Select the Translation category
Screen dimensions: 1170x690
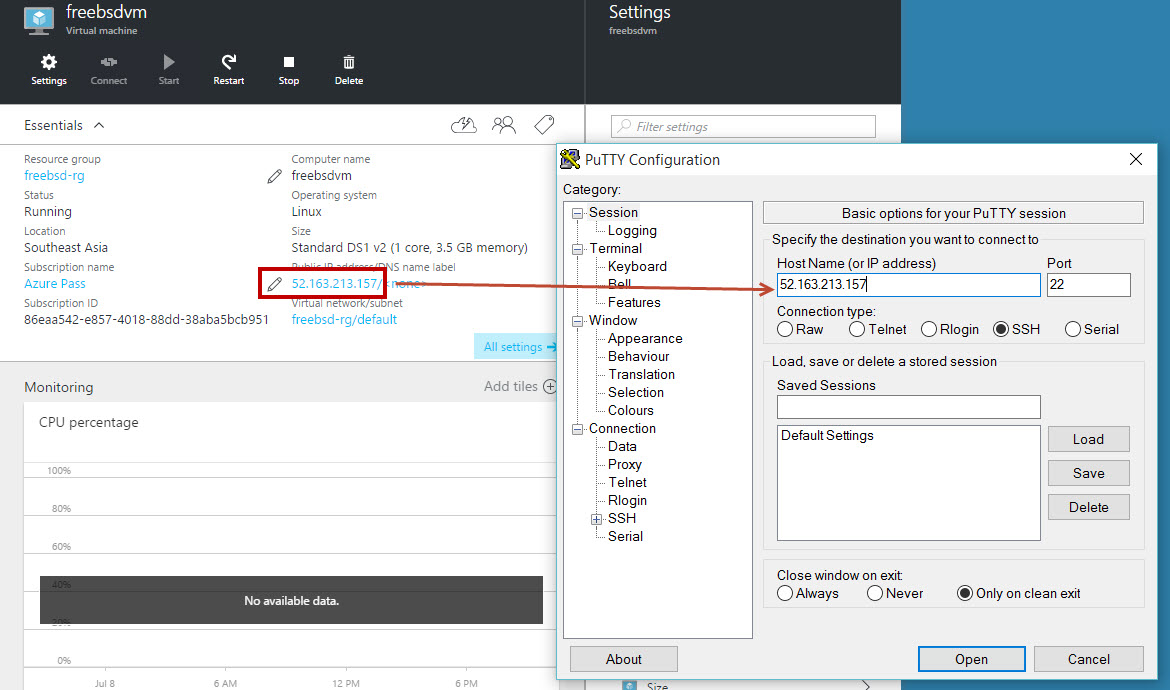tap(641, 374)
